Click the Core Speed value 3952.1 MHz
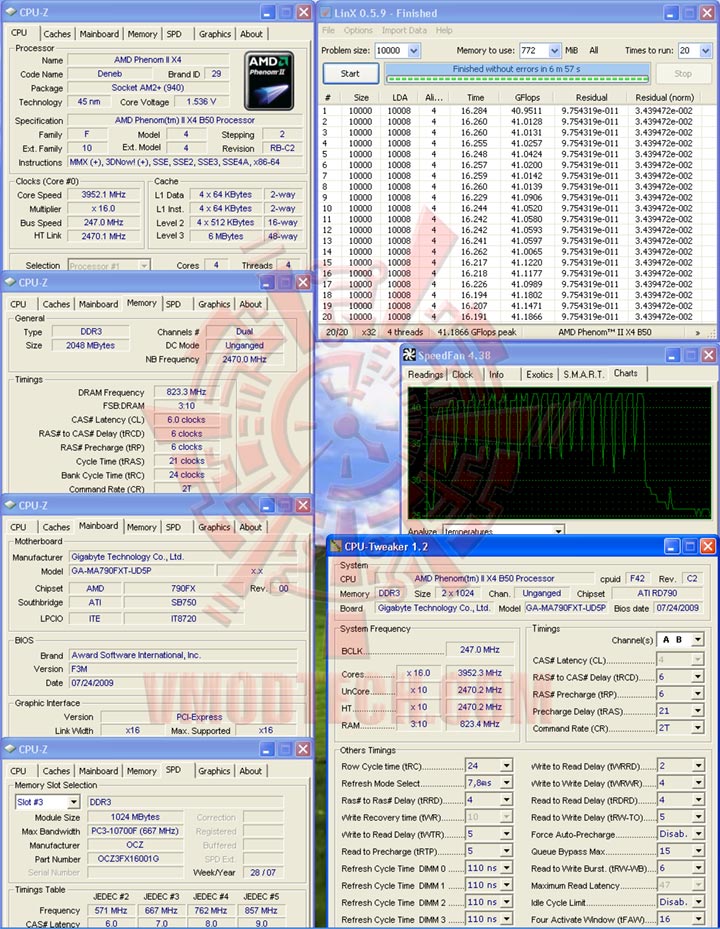The width and height of the screenshot is (720, 929). [x=104, y=194]
